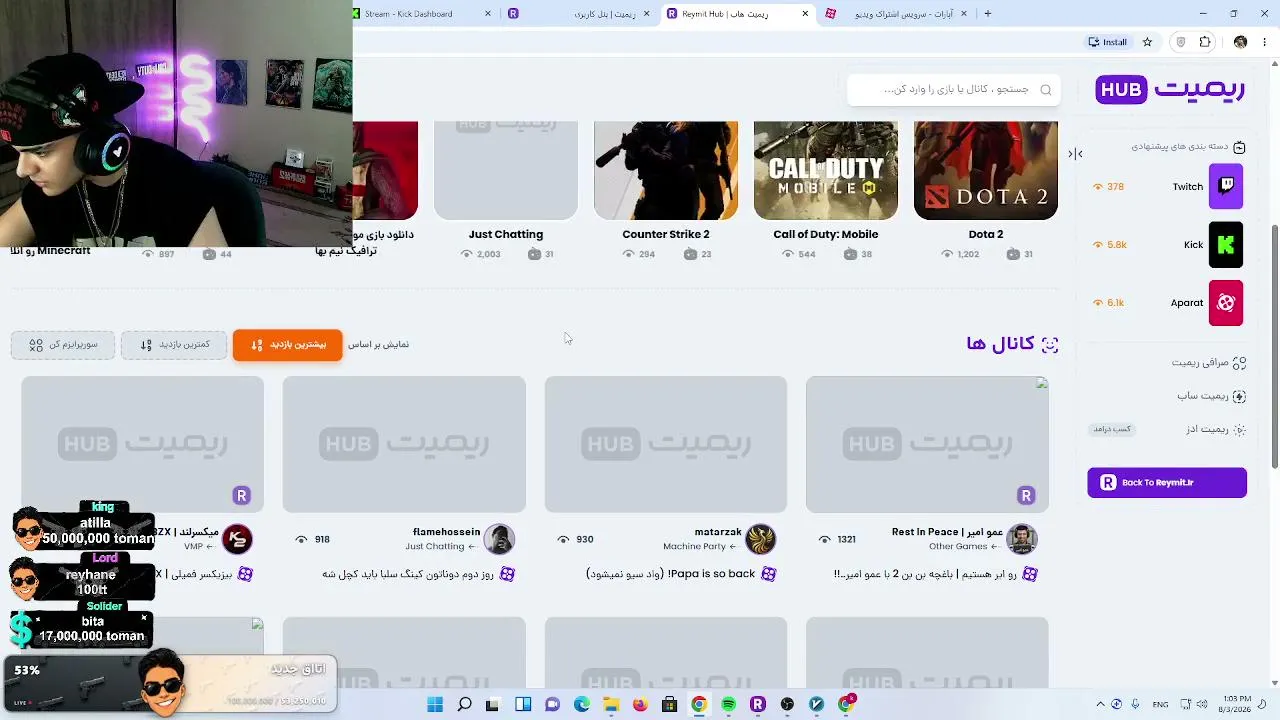The height and width of the screenshot is (720, 1280).
Task: Open the Twitch category icon in sidebar
Action: [x=1226, y=187]
